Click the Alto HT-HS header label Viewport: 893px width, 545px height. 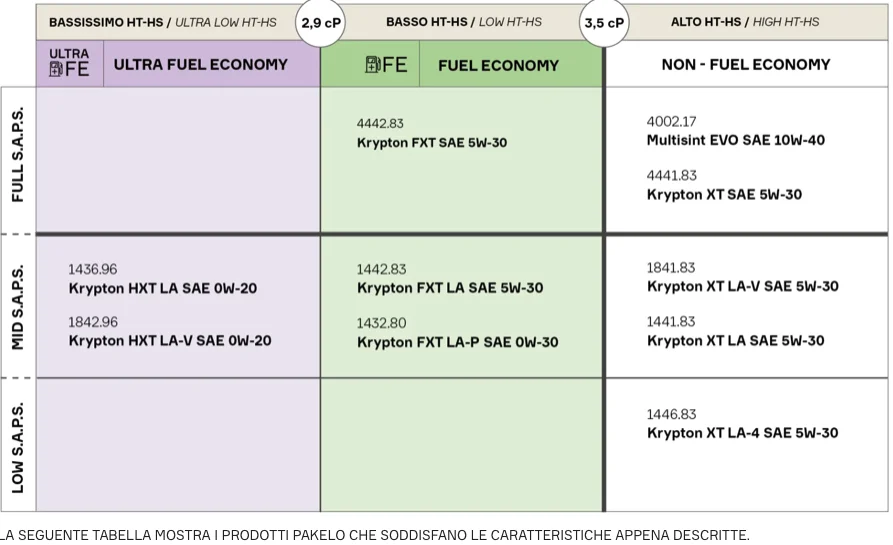pos(745,22)
